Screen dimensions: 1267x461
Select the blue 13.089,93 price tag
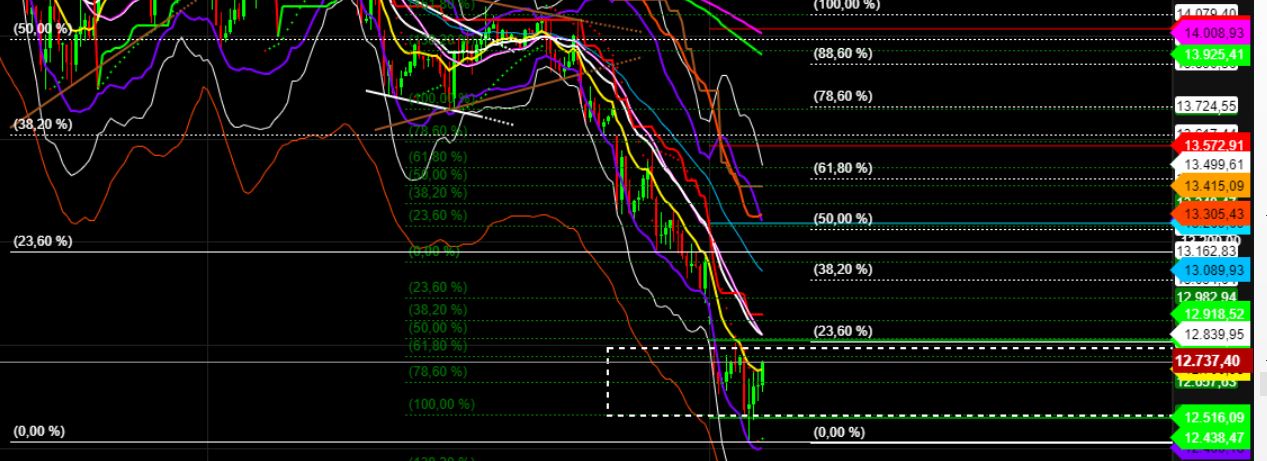[x=1209, y=270]
